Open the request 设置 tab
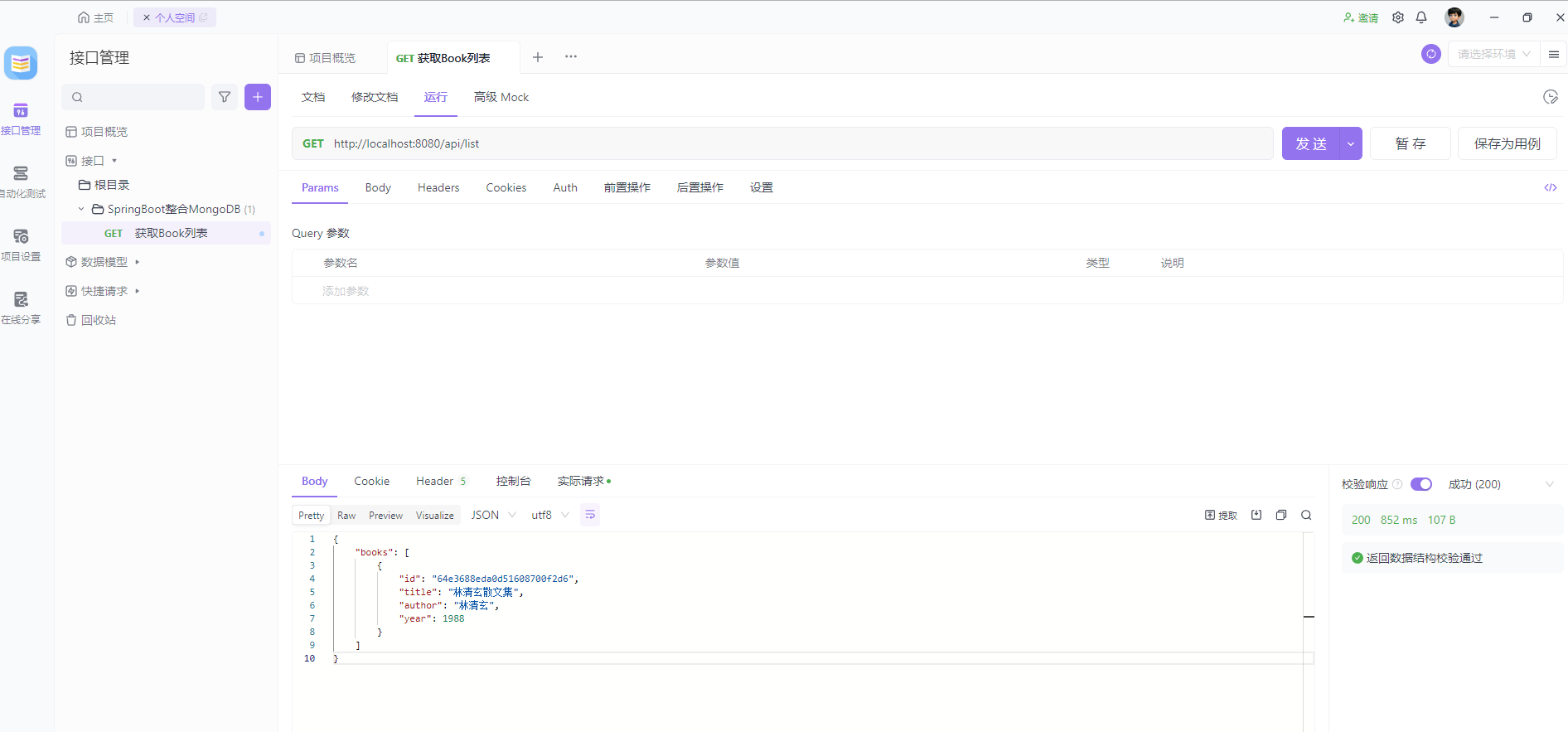This screenshot has width=1568, height=732. click(762, 187)
